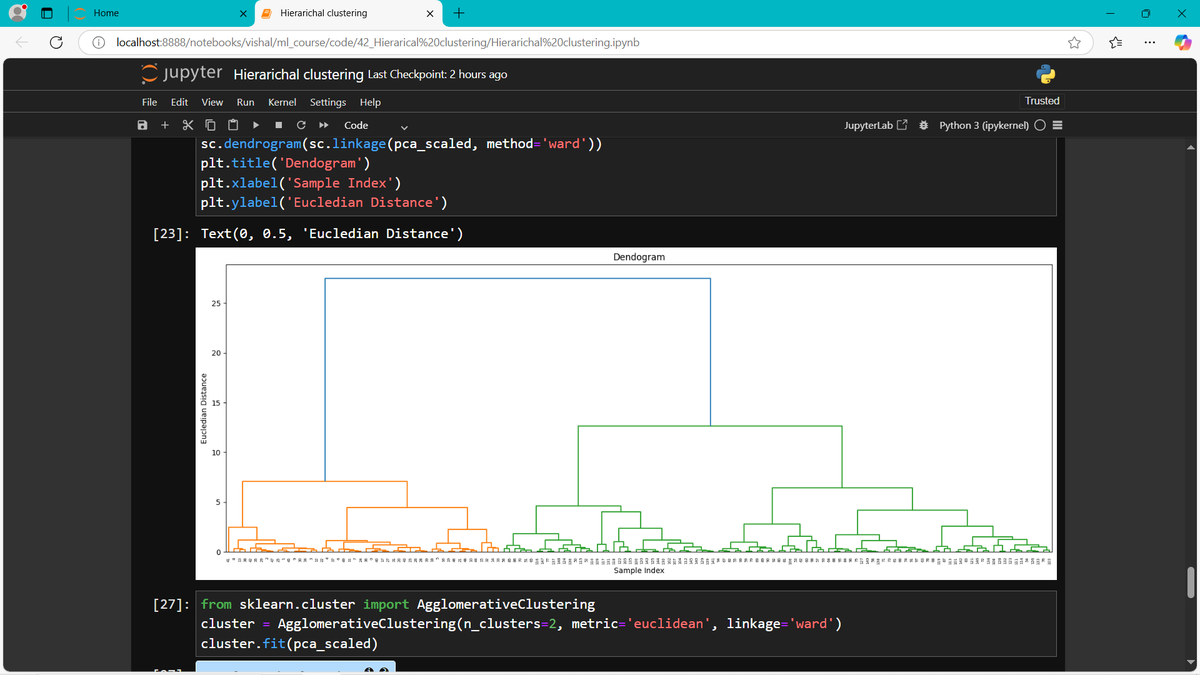Open the toolbar hamburger menu icon
Viewport: 1200px width, 675px height.
1057,125
